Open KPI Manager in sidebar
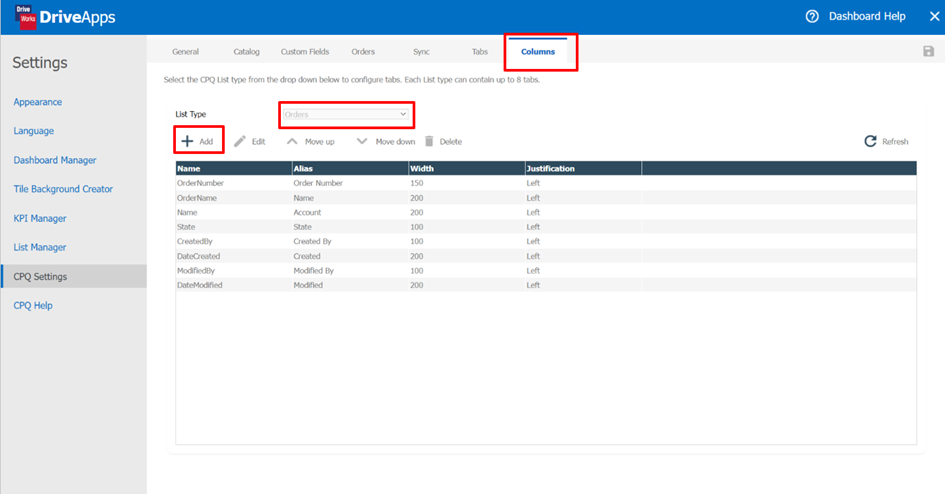This screenshot has height=494, width=945. [40, 218]
